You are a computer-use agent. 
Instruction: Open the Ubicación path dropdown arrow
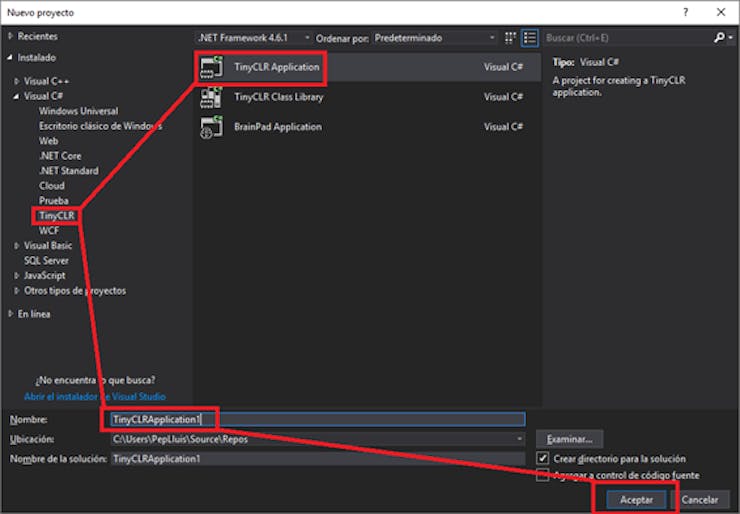click(x=519, y=439)
